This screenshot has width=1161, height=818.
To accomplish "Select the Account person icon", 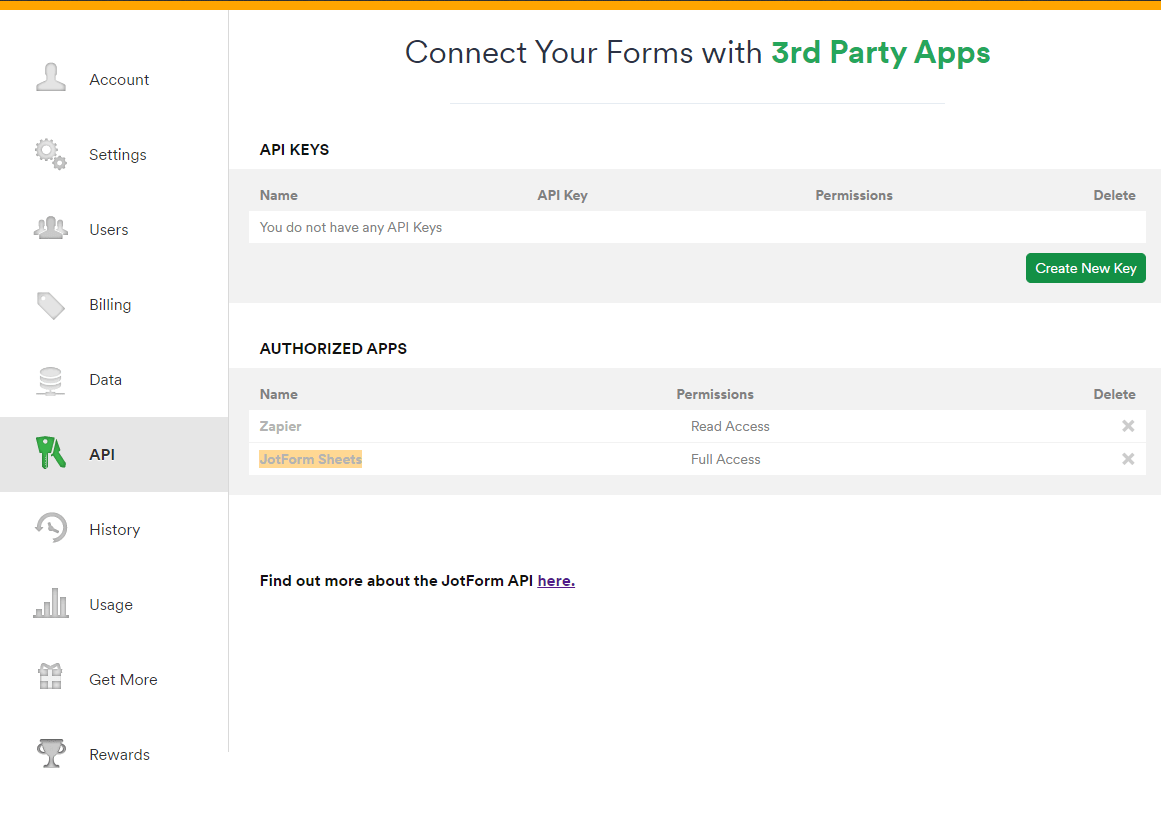I will pyautogui.click(x=51, y=77).
